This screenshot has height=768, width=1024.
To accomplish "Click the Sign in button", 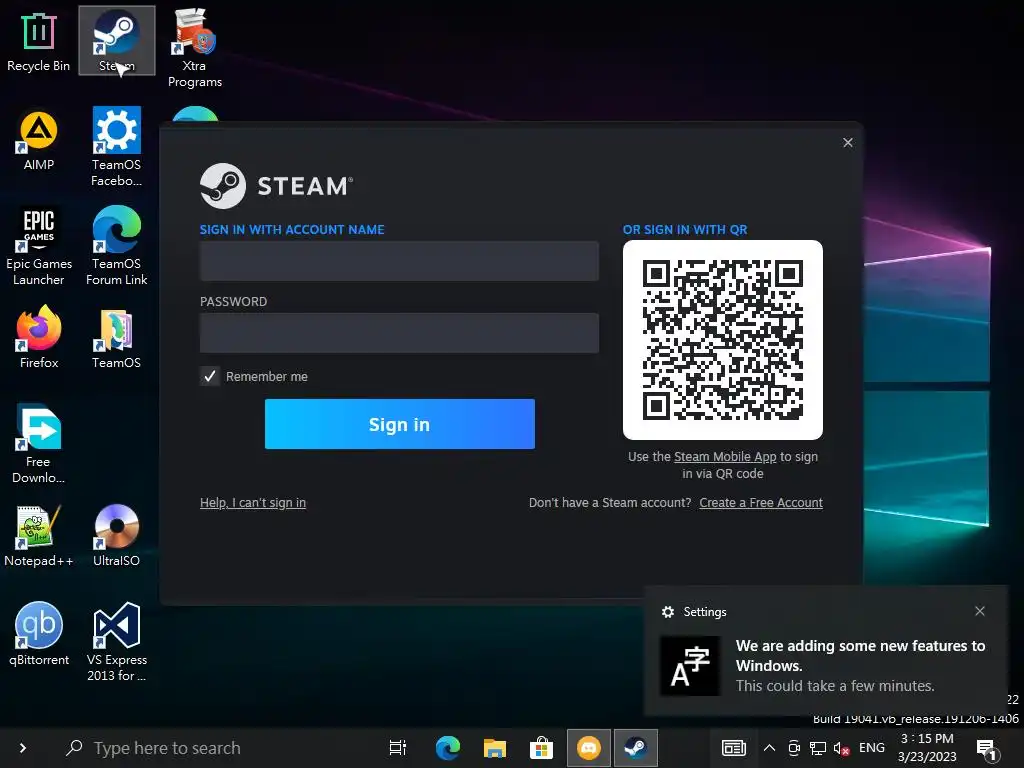I will (x=400, y=424).
